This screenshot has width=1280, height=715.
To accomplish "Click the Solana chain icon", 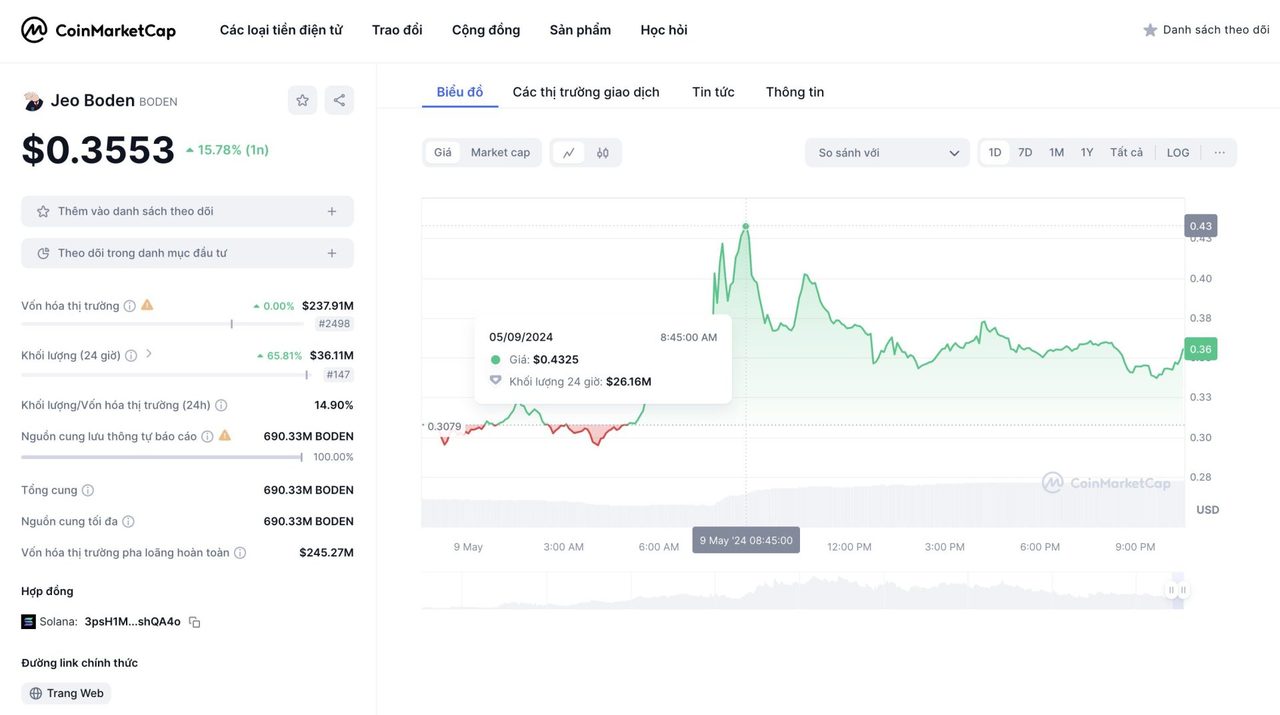I will click(x=29, y=622).
